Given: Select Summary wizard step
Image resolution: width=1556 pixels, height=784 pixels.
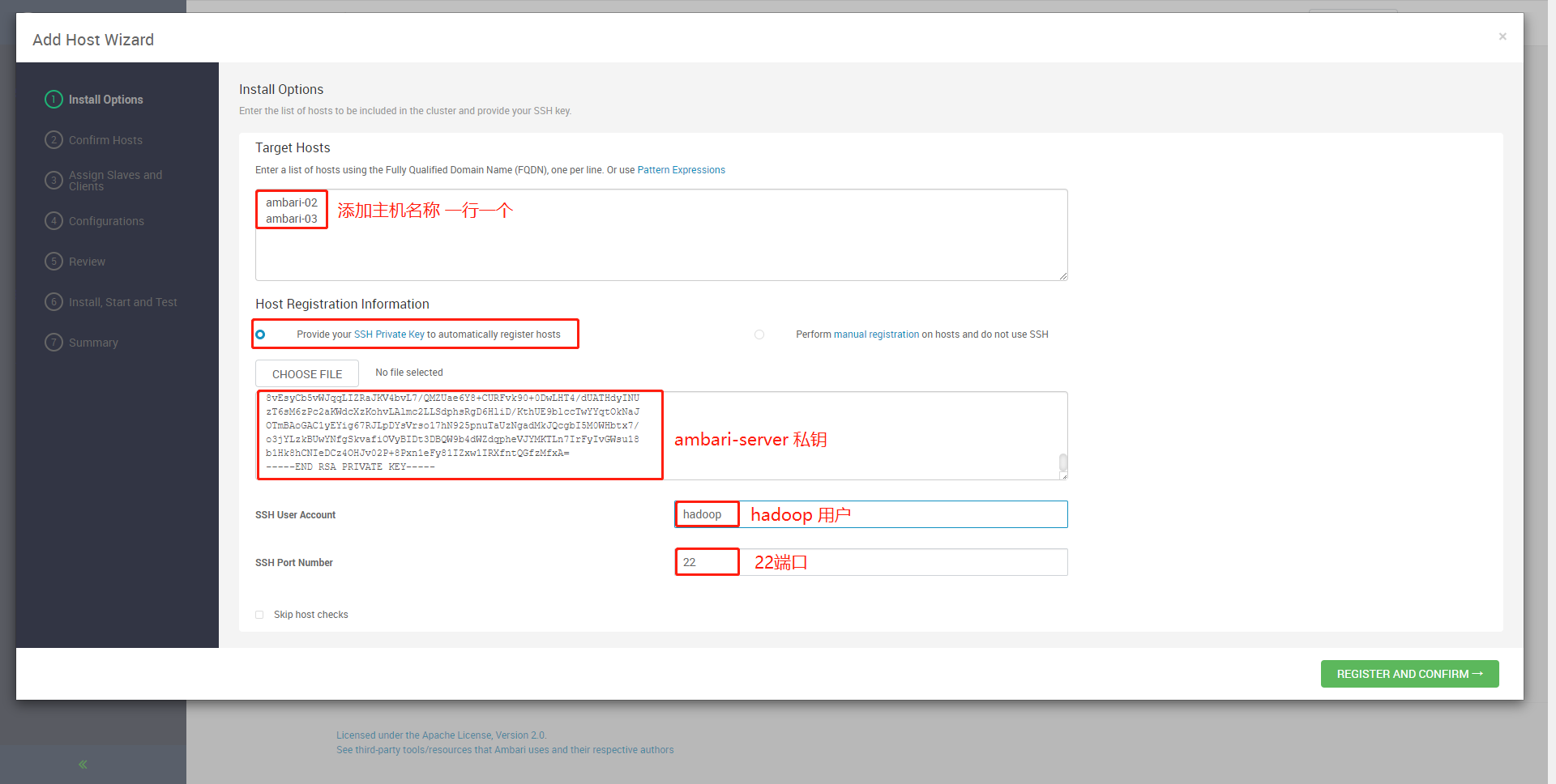Looking at the screenshot, I should click(x=93, y=343).
